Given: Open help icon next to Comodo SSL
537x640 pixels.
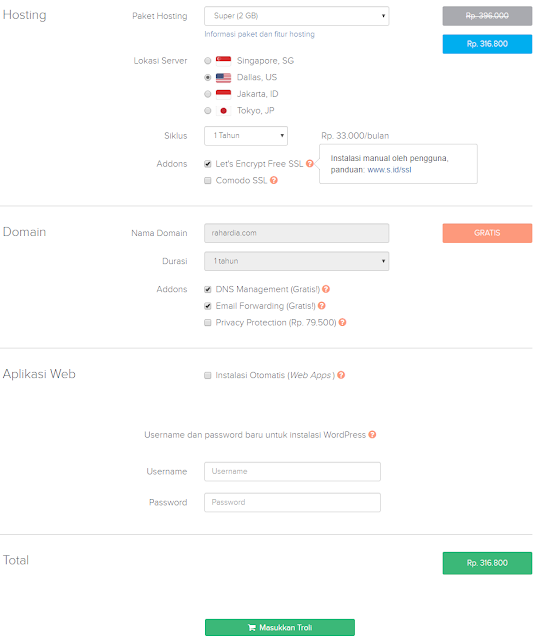Looking at the screenshot, I should 274,180.
